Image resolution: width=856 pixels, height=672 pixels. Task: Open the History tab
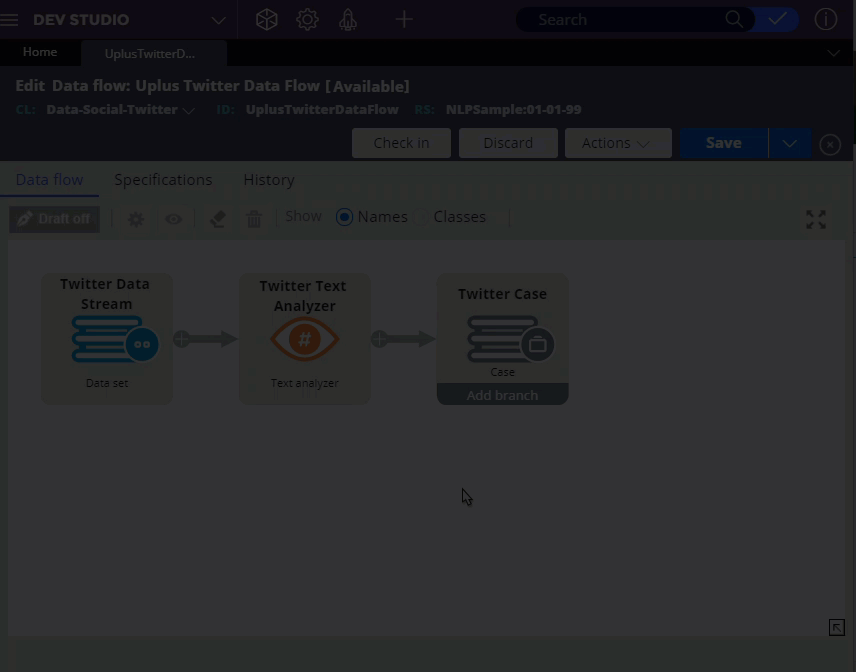point(269,180)
